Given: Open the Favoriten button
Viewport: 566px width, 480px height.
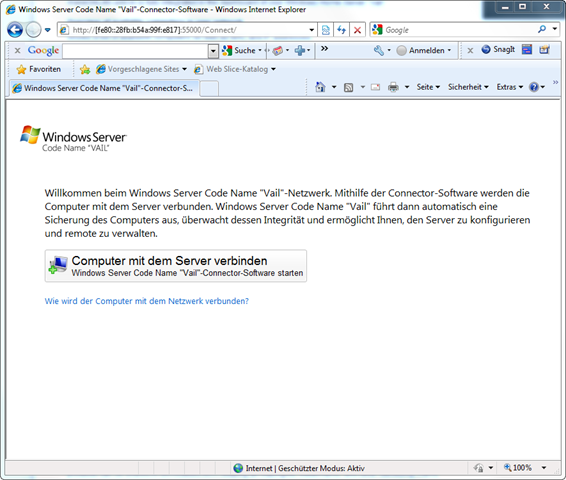Looking at the screenshot, I should 38,69.
